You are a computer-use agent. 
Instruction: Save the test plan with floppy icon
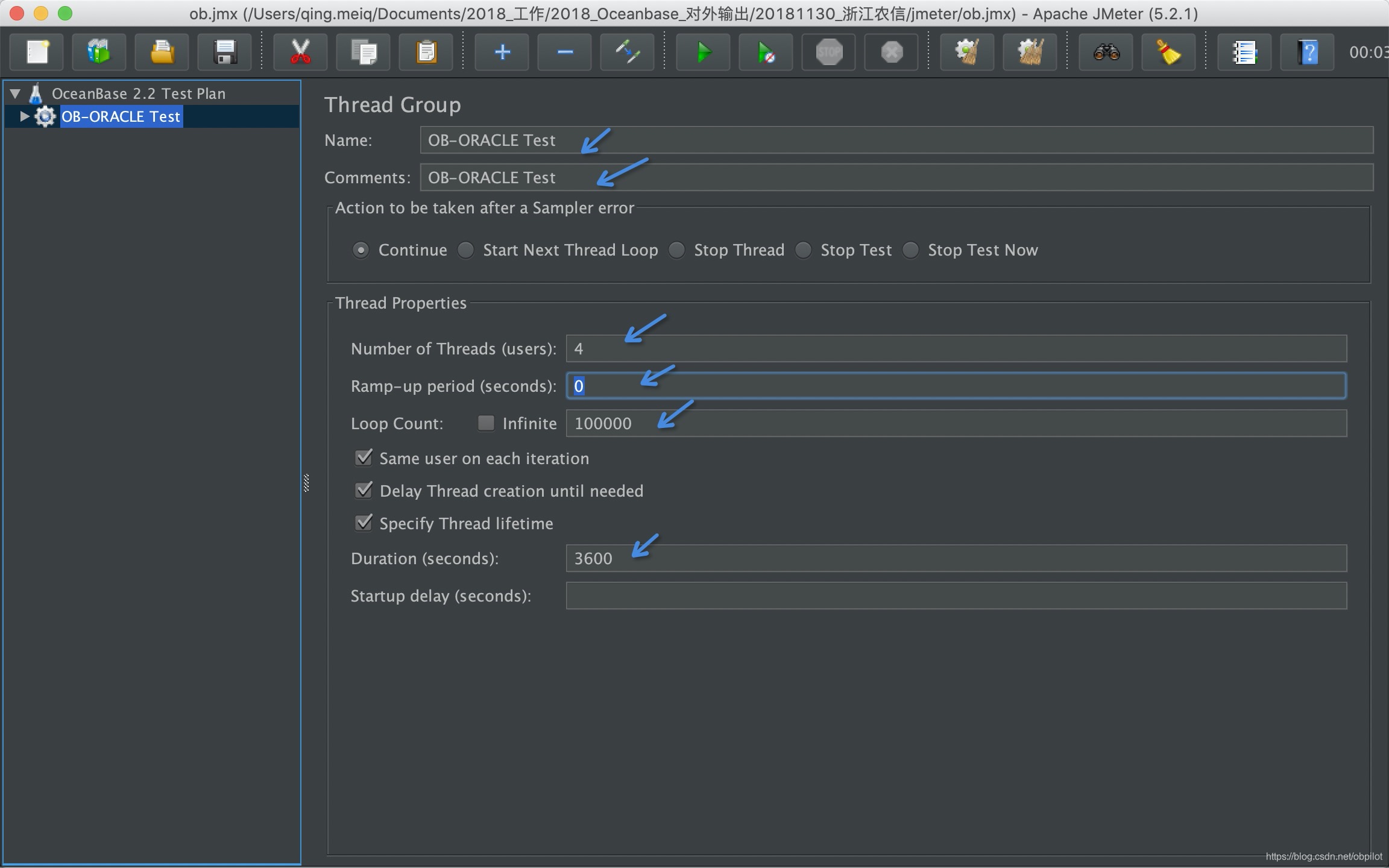point(225,52)
